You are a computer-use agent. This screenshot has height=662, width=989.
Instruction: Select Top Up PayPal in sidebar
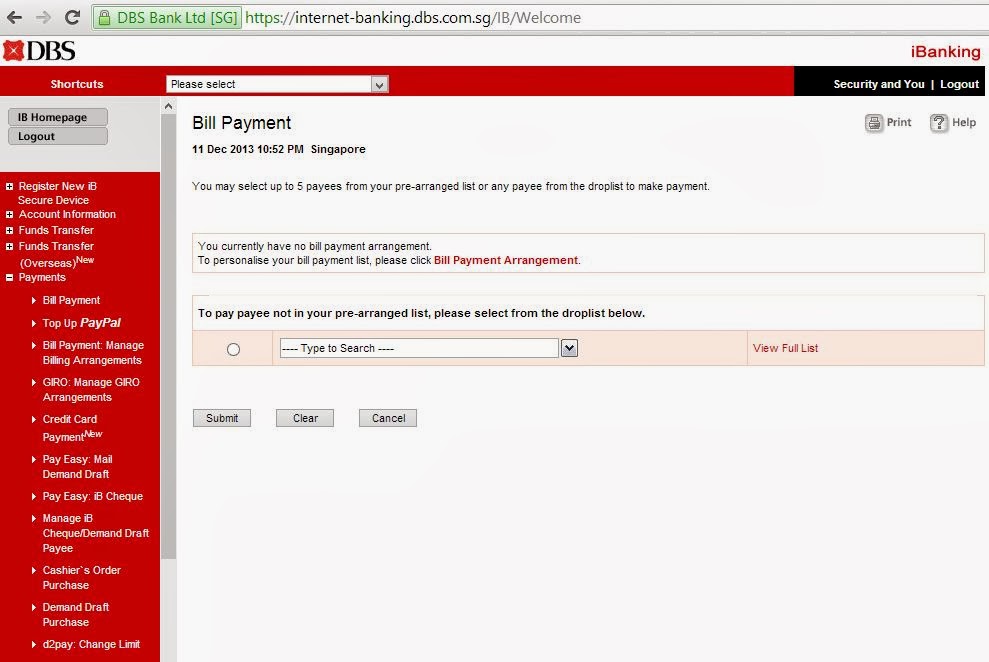point(81,322)
